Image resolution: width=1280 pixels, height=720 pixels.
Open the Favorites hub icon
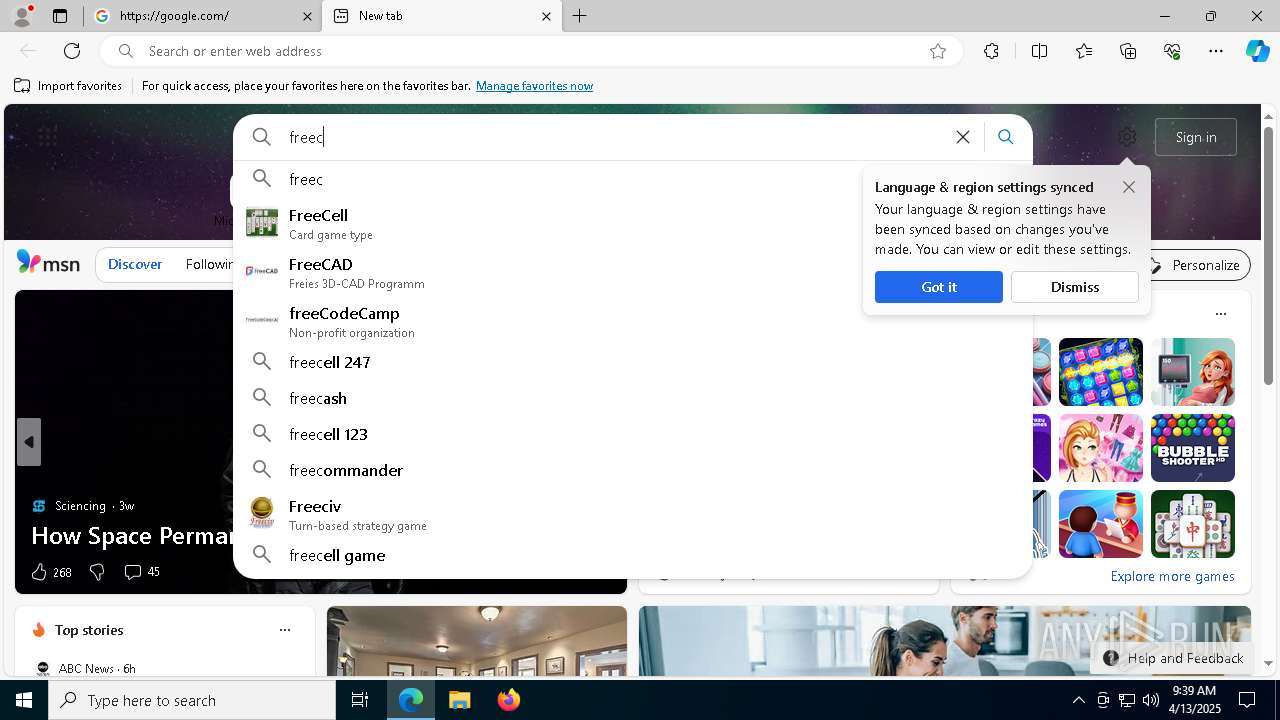(1084, 51)
